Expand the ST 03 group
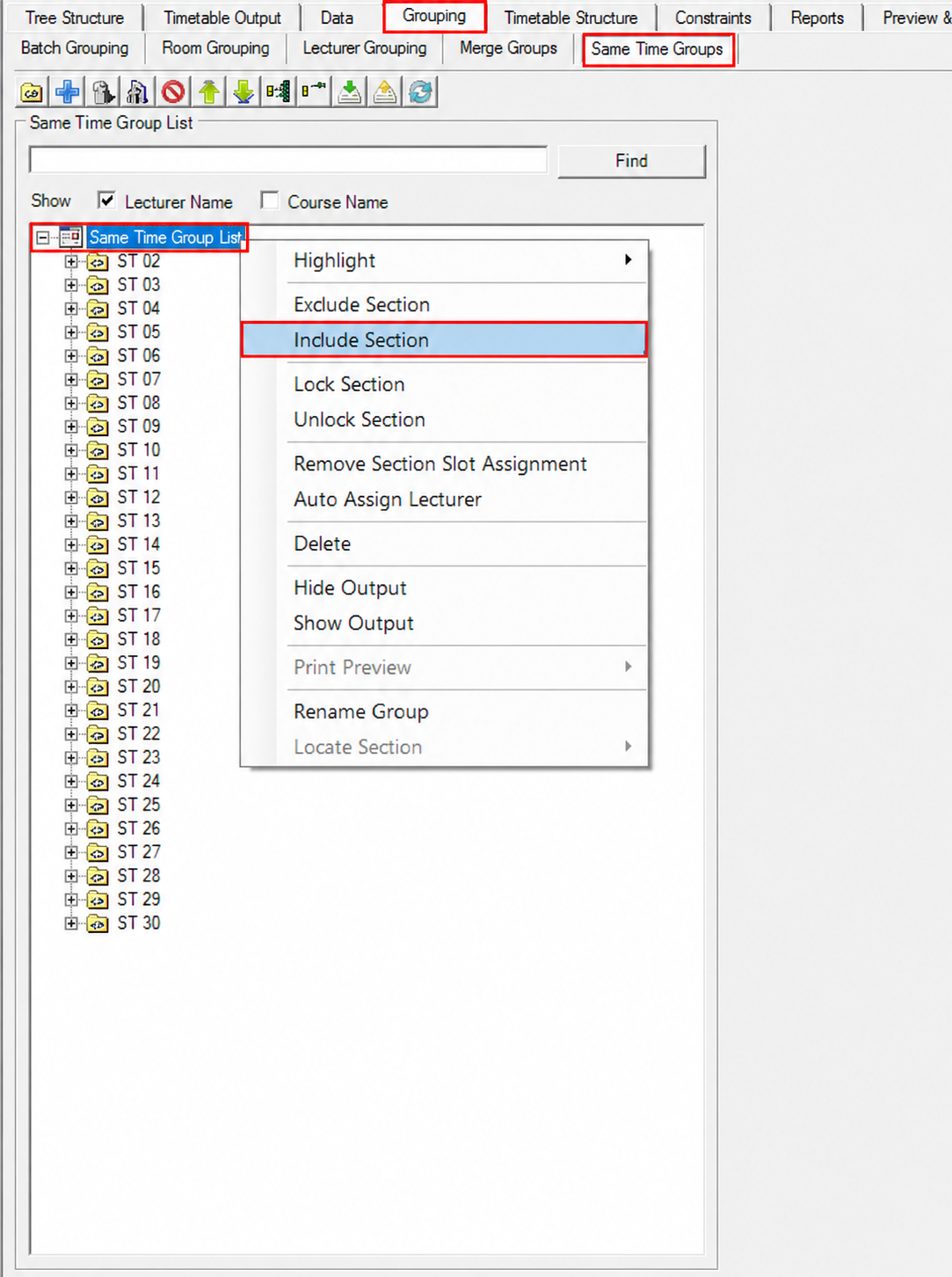Image resolution: width=952 pixels, height=1277 pixels. point(71,285)
